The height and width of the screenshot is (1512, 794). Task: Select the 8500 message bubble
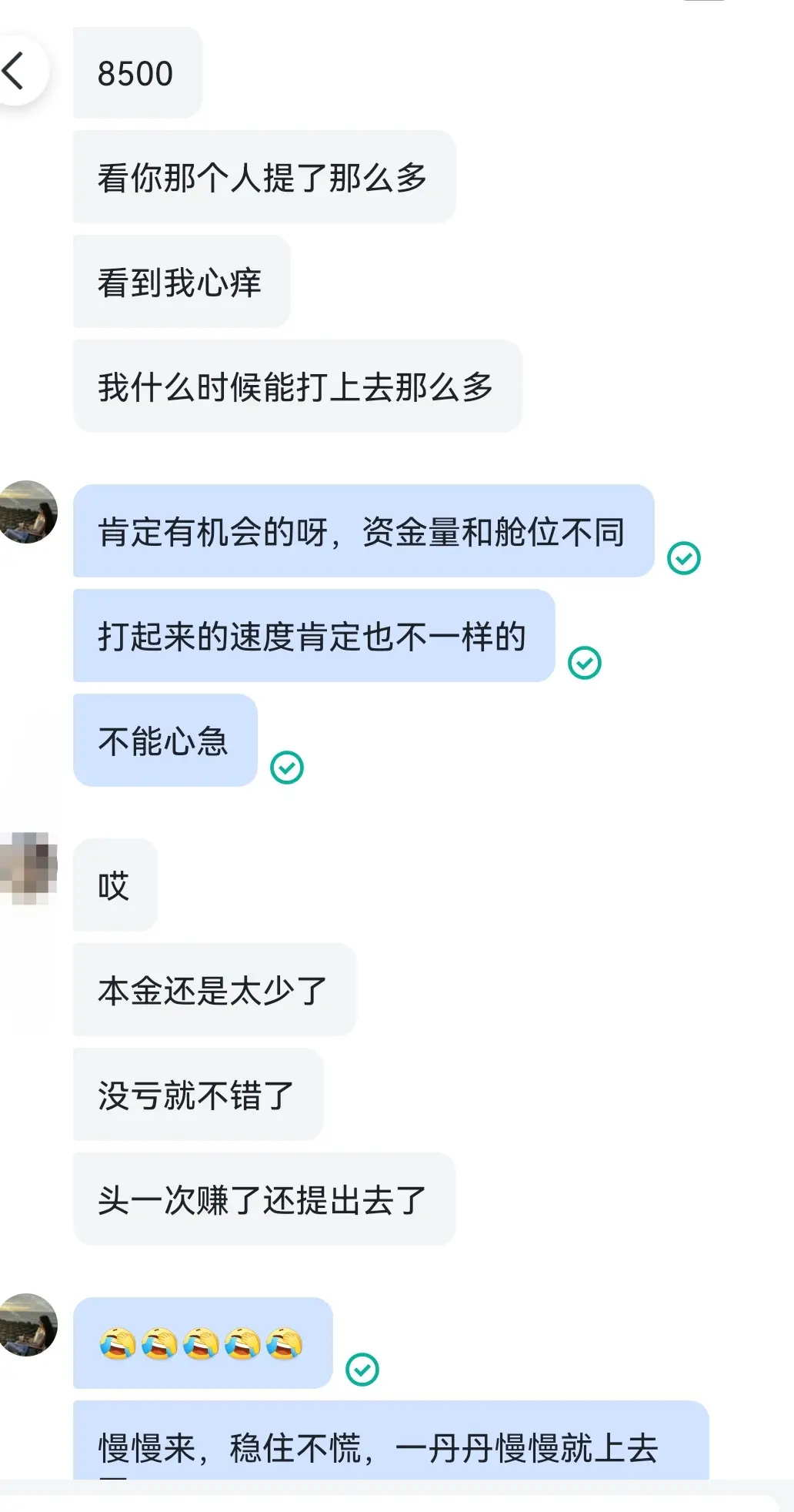coord(138,73)
